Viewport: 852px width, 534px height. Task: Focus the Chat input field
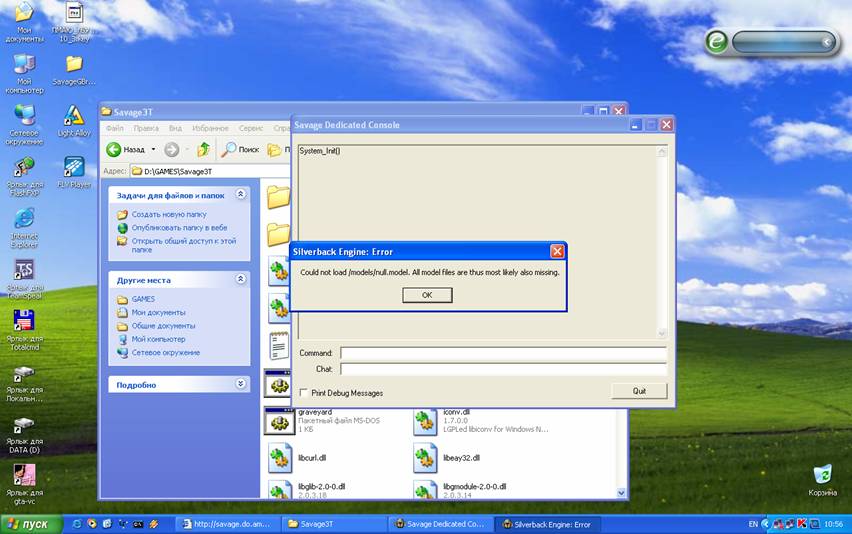[x=503, y=369]
